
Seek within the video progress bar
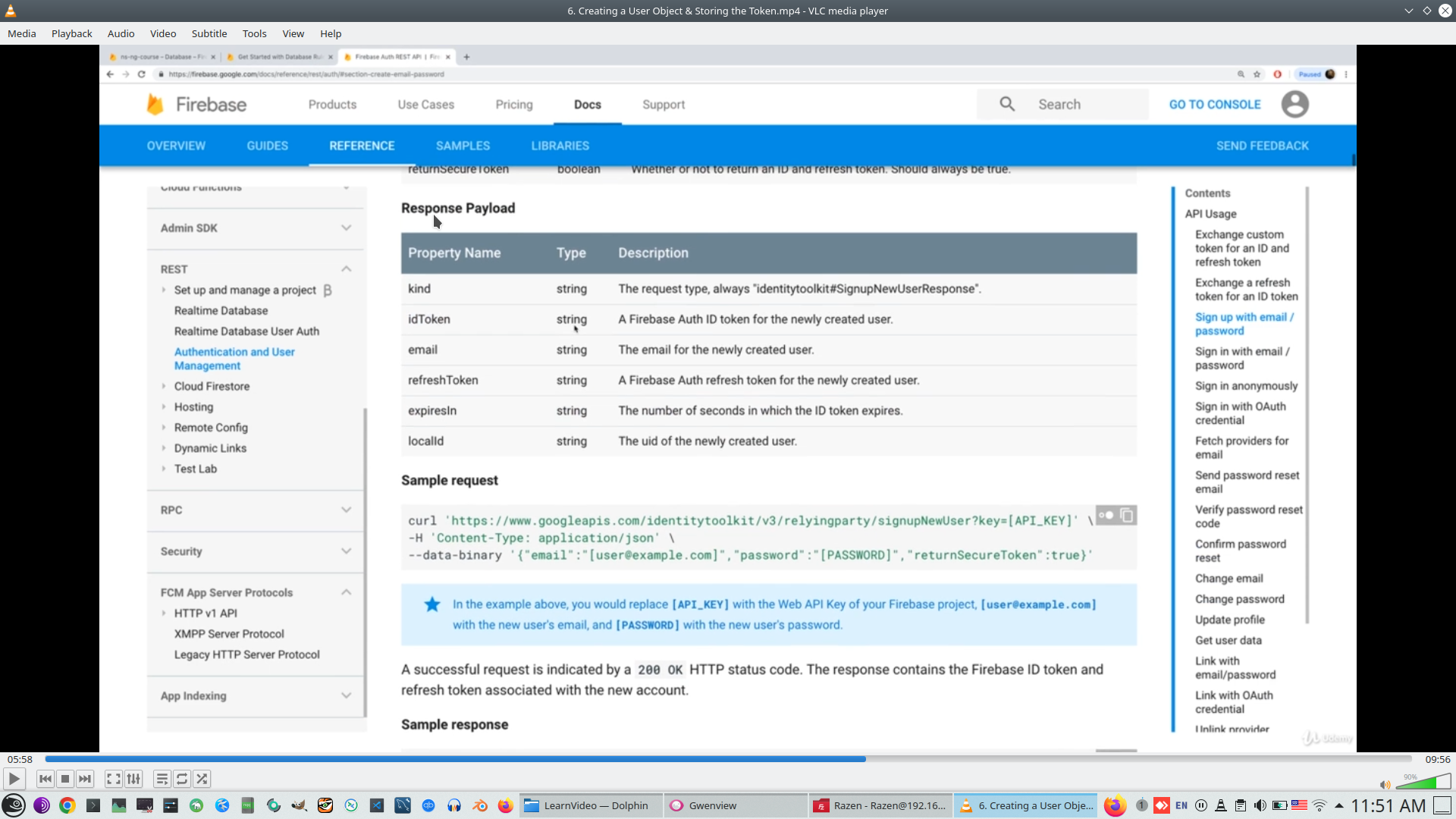click(x=728, y=758)
